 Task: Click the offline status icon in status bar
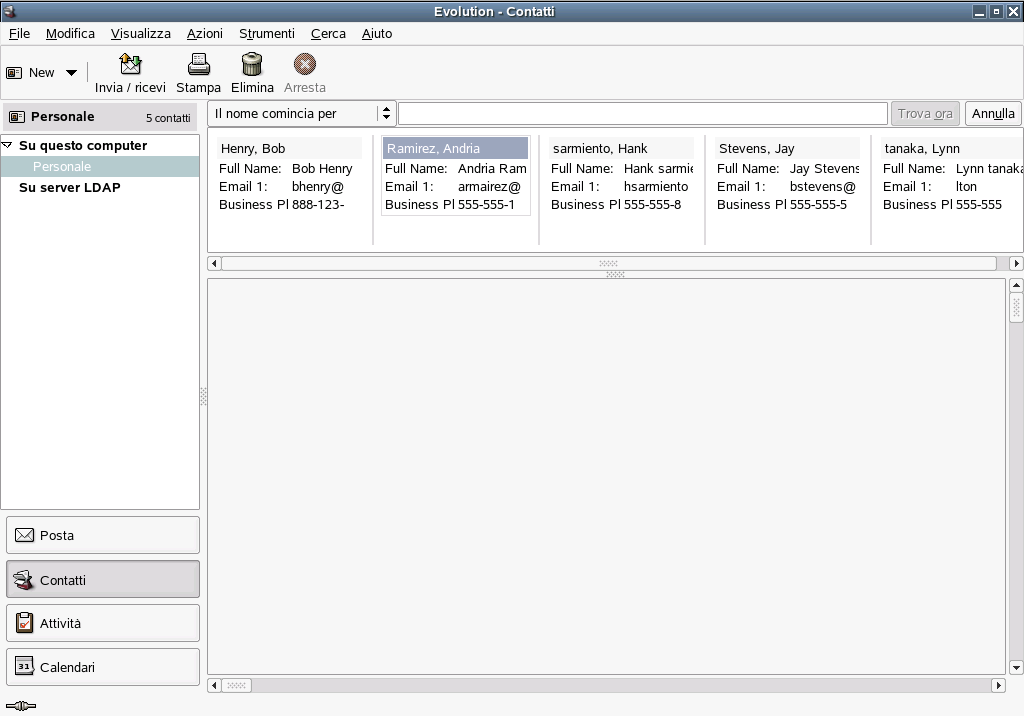pos(20,706)
